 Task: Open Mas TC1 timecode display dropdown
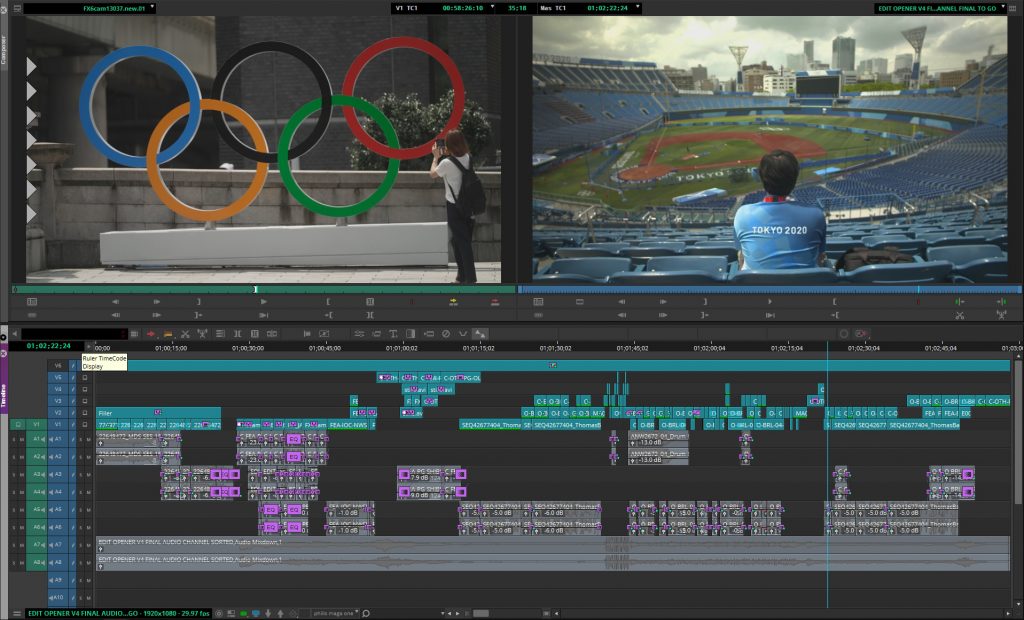637,8
